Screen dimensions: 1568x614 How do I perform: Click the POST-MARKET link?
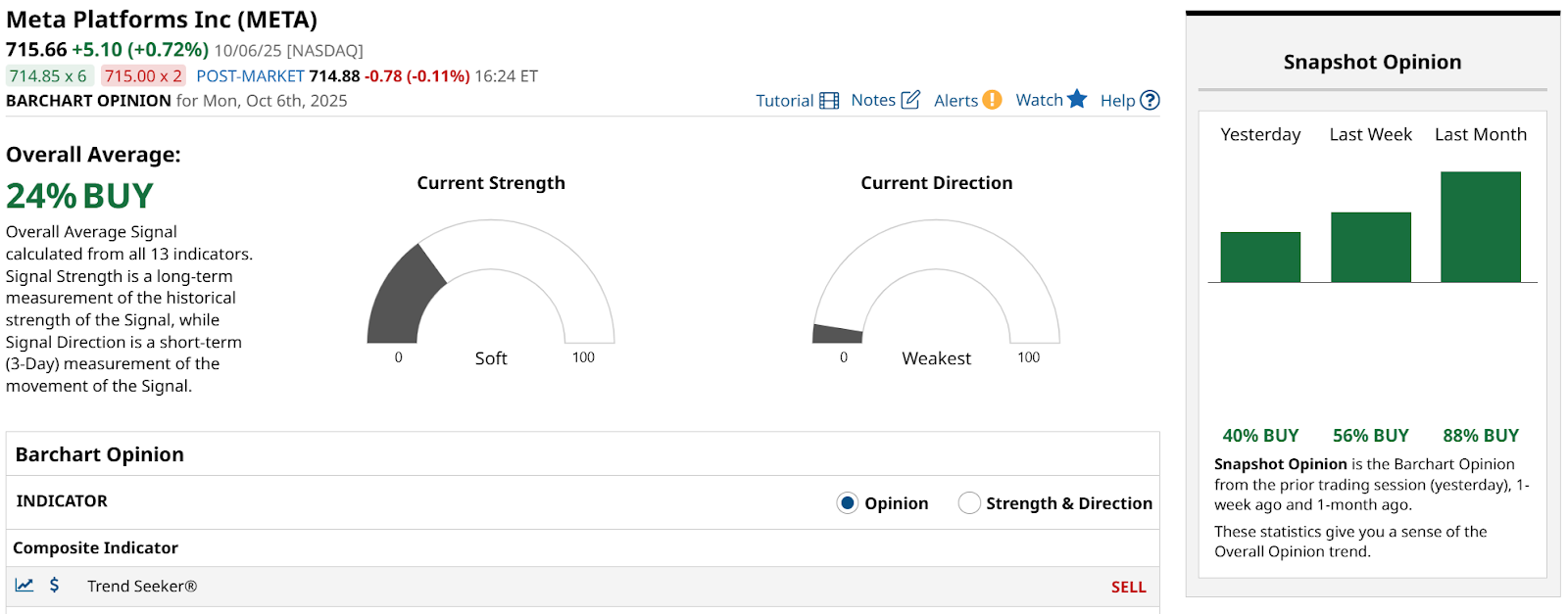click(250, 76)
